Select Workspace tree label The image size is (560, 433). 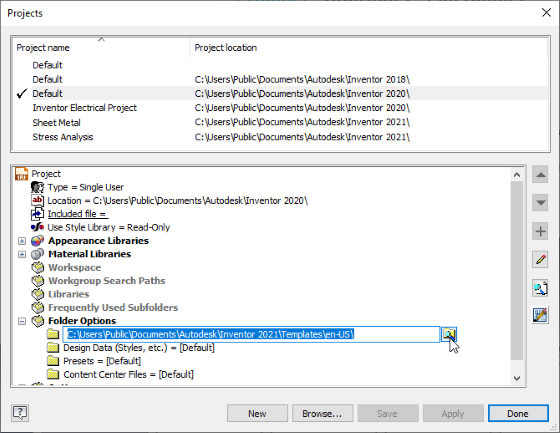(75, 268)
